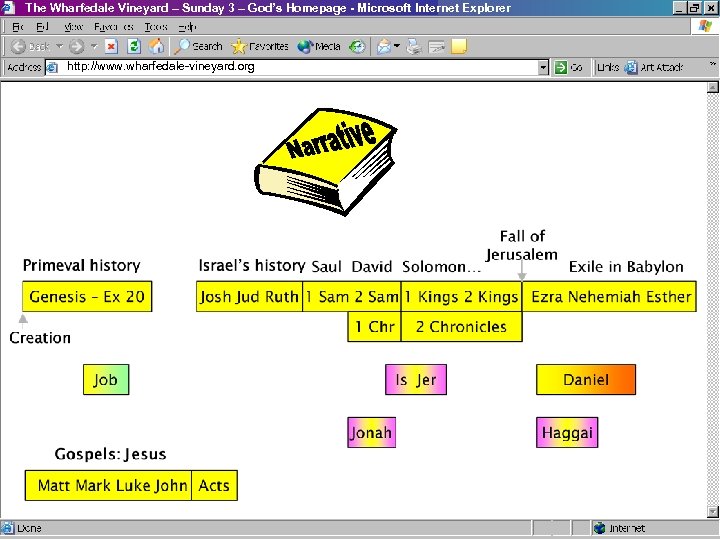
Task: Click the page icon in Address bar
Action: [x=52, y=68]
